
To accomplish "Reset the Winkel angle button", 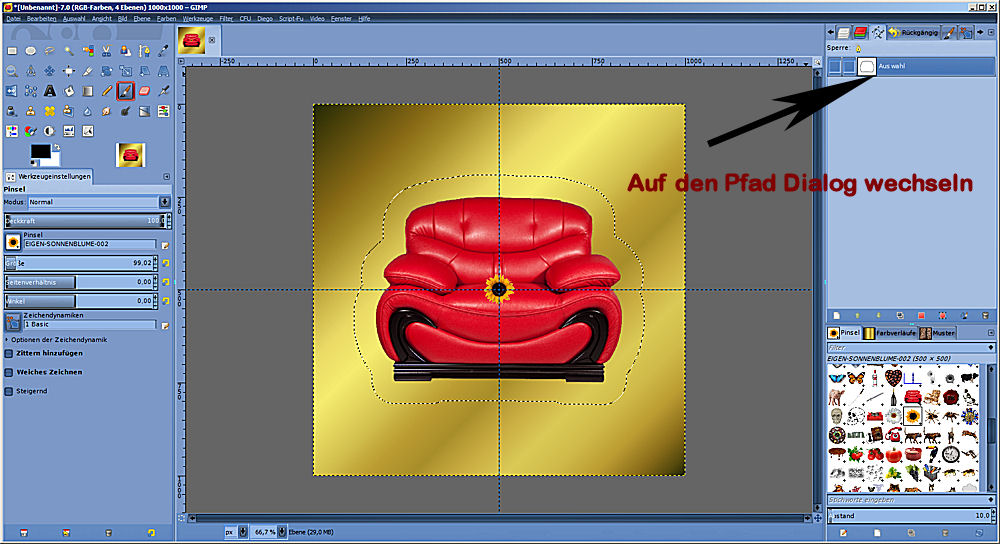I will coord(166,301).
